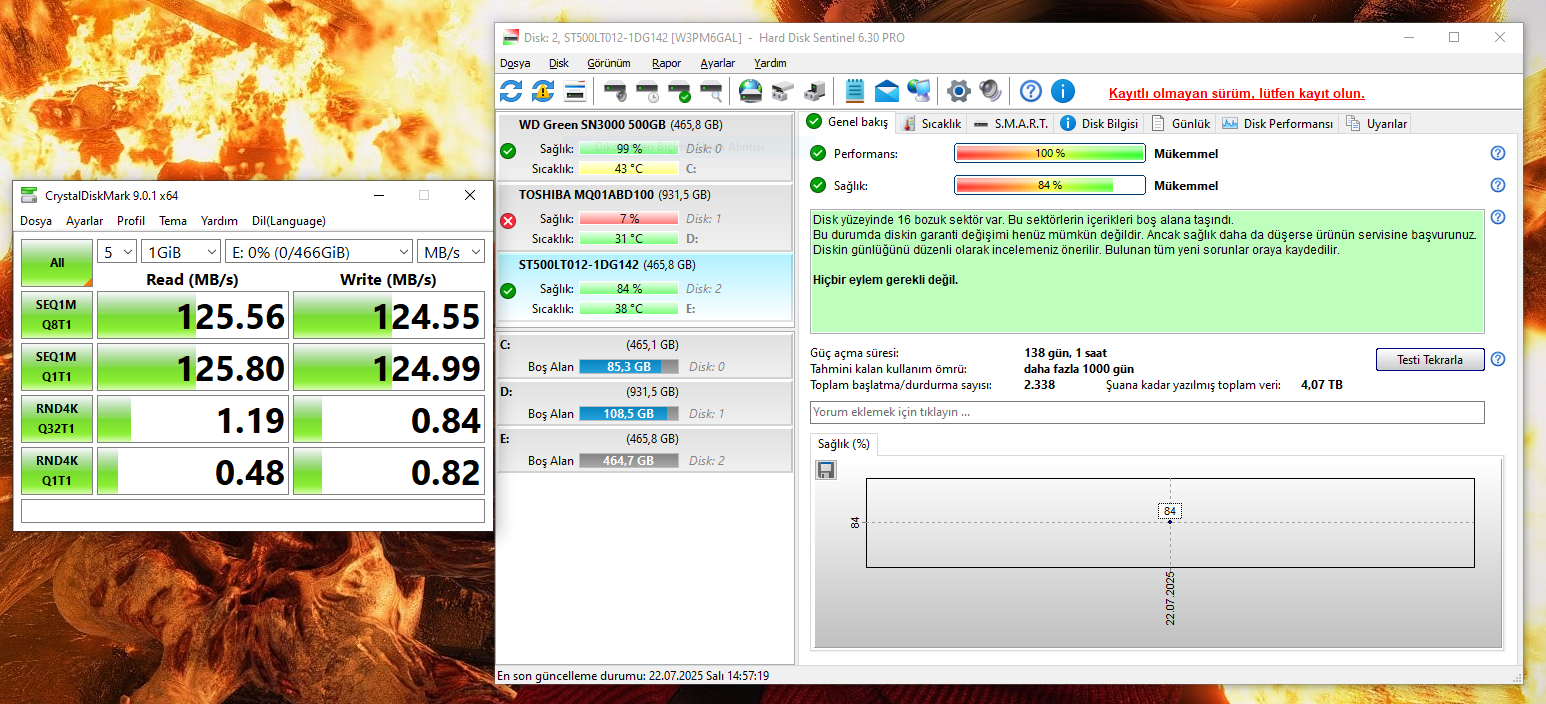Select the D: partition entry 108,5 GB free
This screenshot has width=1546, height=704.
coord(644,404)
